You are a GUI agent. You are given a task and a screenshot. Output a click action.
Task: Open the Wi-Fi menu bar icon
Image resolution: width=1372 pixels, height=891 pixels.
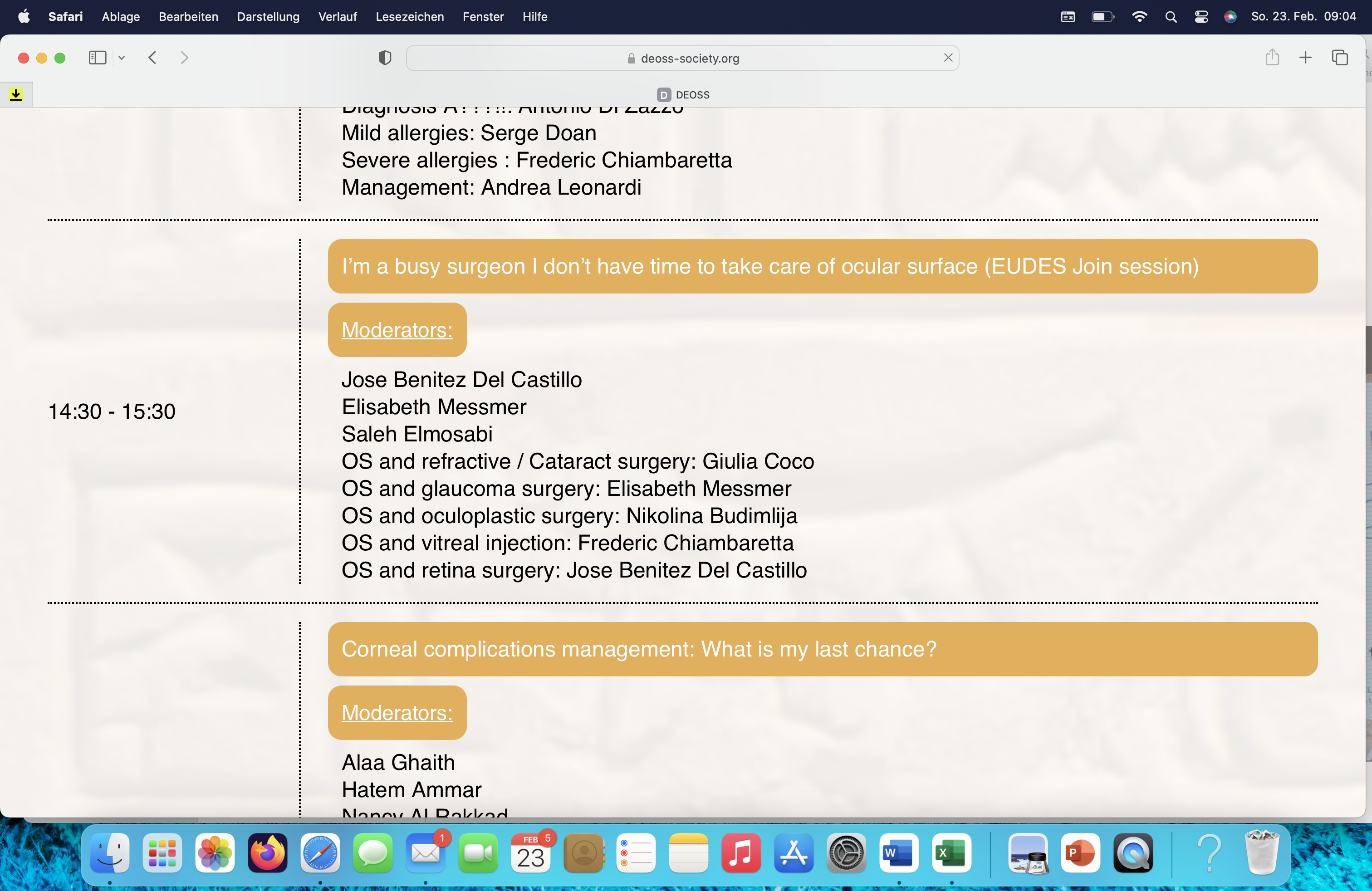1139,17
